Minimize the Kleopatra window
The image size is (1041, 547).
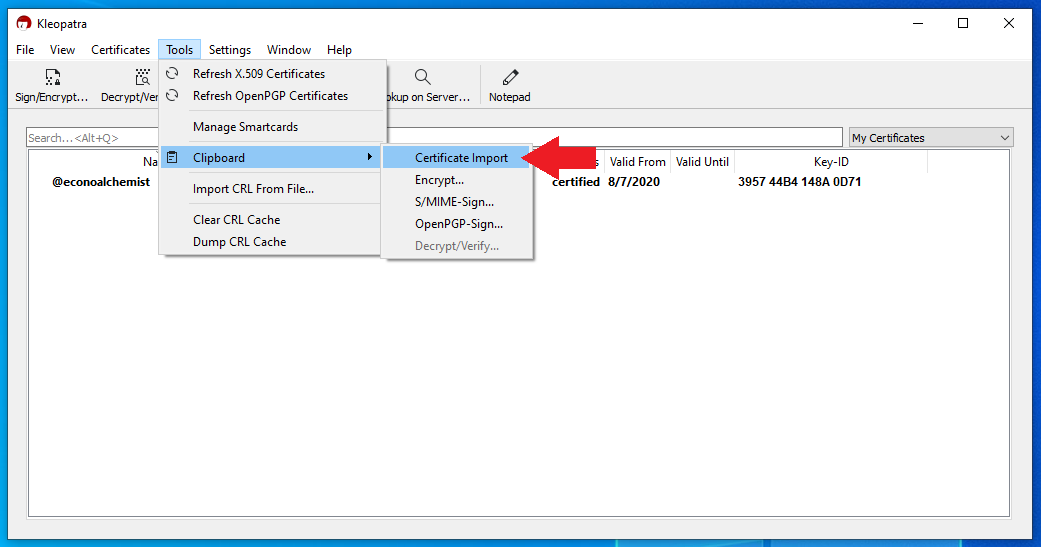coord(918,23)
